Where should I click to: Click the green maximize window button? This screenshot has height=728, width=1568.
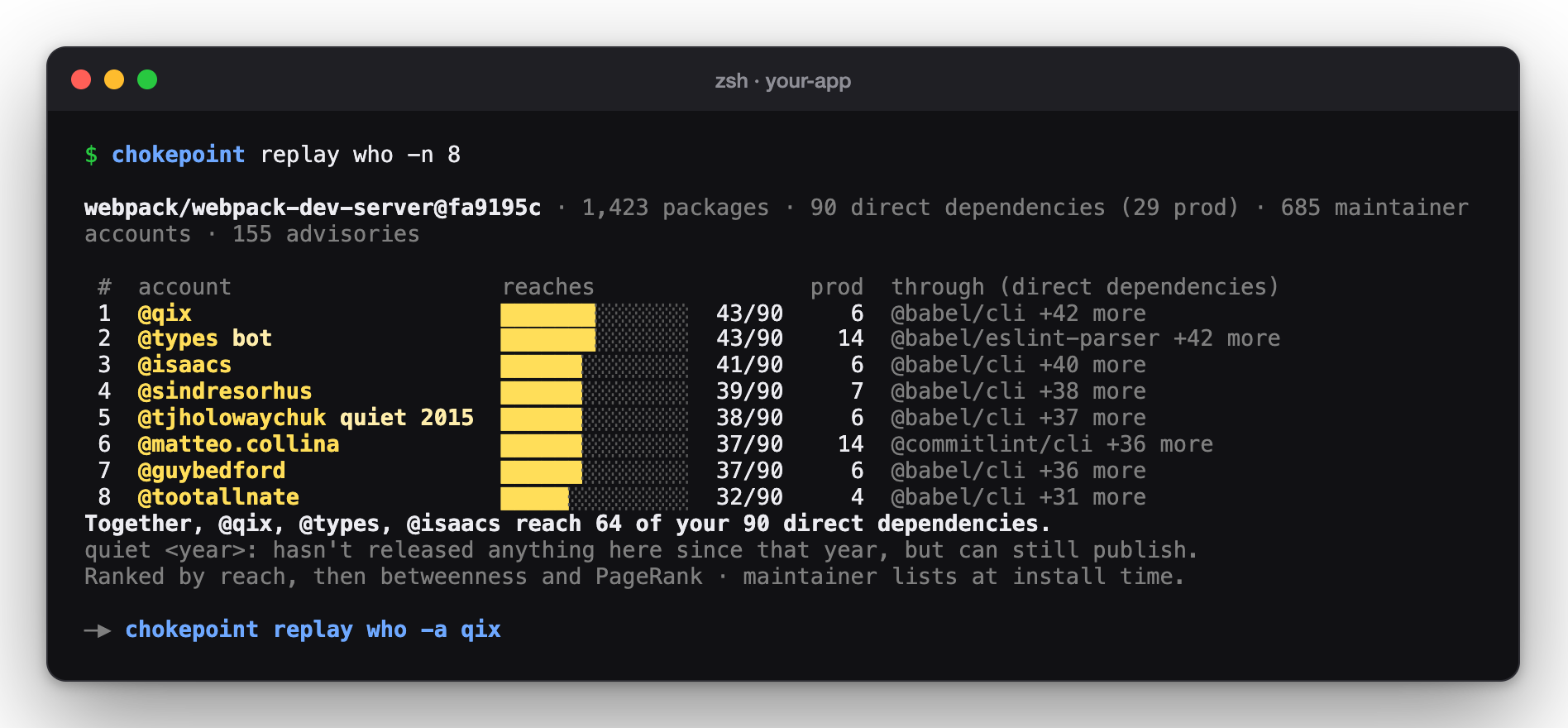point(147,79)
